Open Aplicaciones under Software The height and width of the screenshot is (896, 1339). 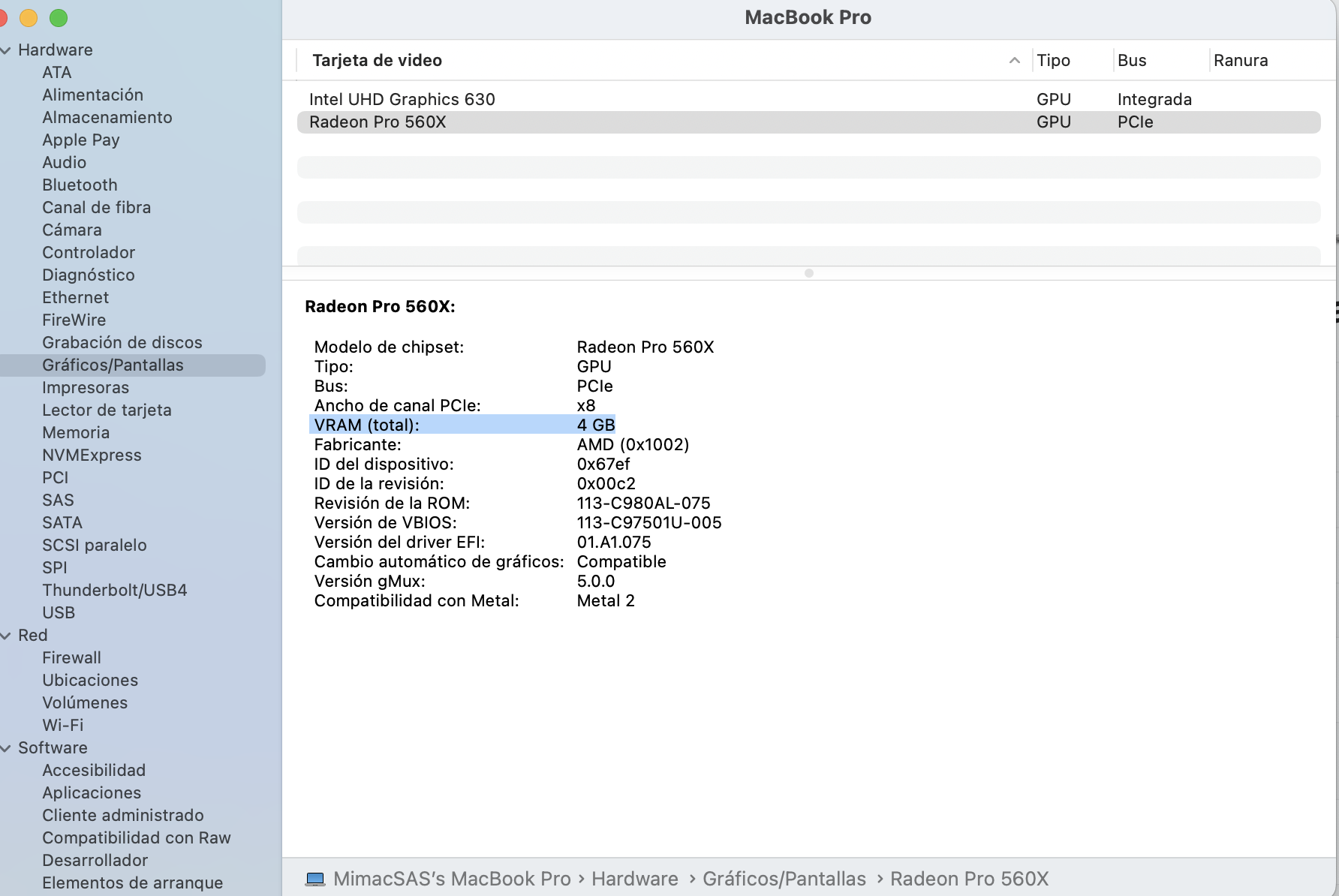tap(92, 793)
